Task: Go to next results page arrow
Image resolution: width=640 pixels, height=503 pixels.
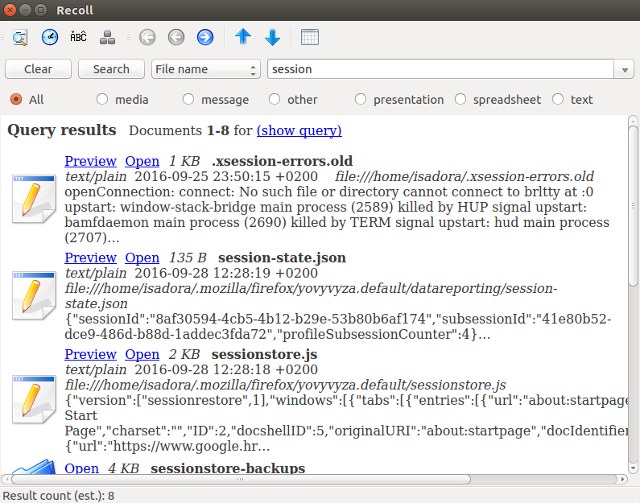Action: [x=205, y=37]
